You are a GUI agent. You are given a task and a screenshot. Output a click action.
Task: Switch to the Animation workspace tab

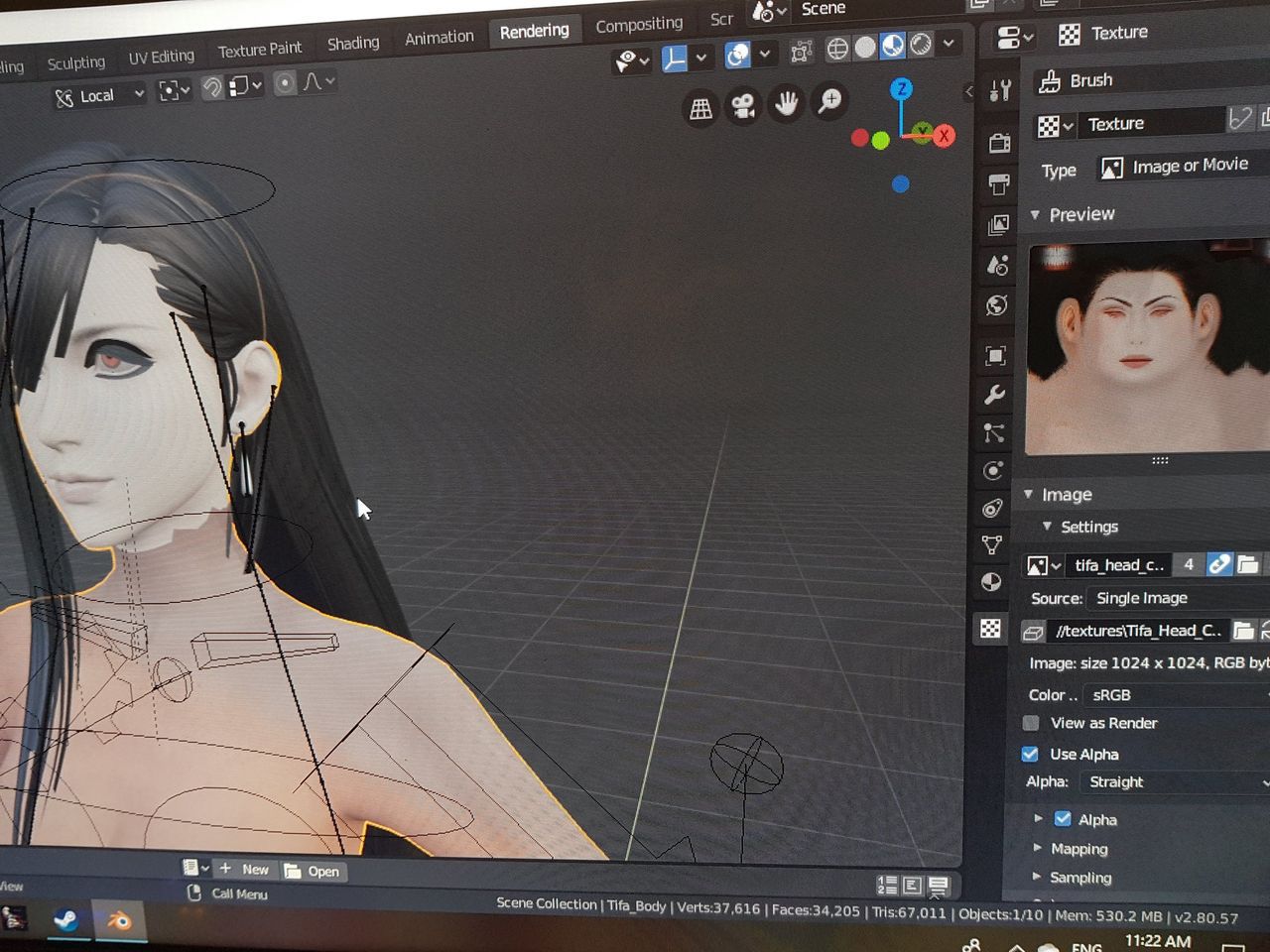[x=440, y=37]
